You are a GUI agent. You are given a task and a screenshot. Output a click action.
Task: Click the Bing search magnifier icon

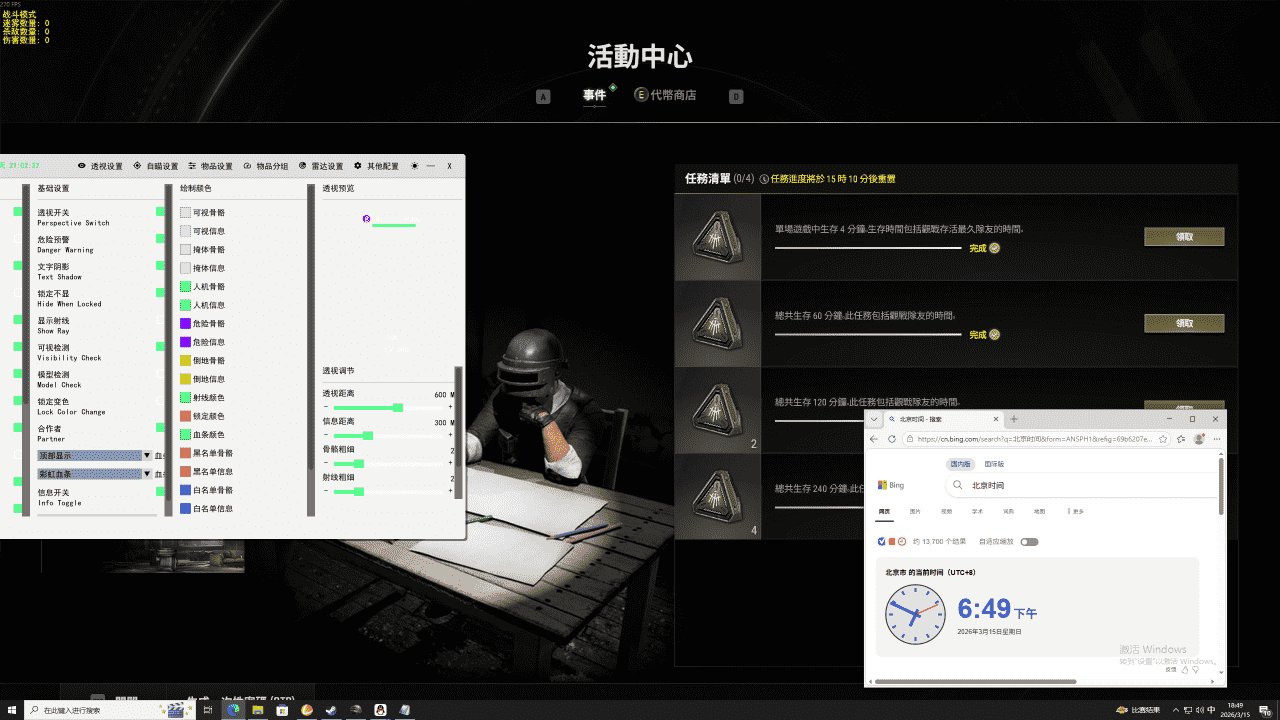click(x=958, y=485)
